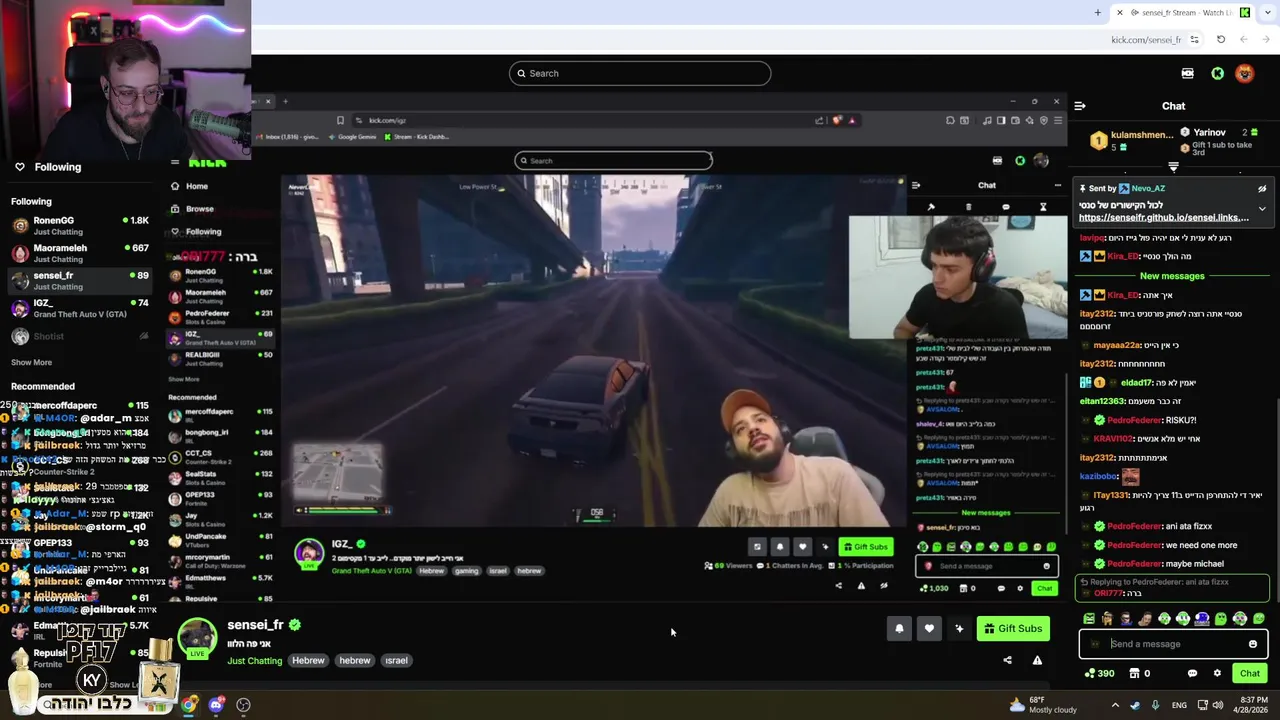Click green Kick K icon in outer header

pos(1217,73)
